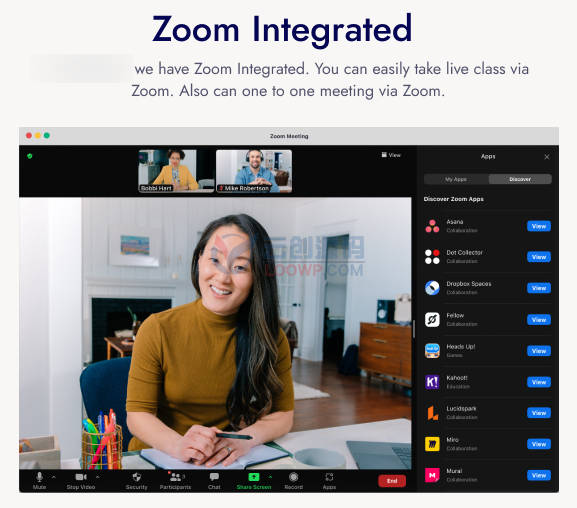Open the View layout menu
The image size is (577, 508).
click(391, 155)
